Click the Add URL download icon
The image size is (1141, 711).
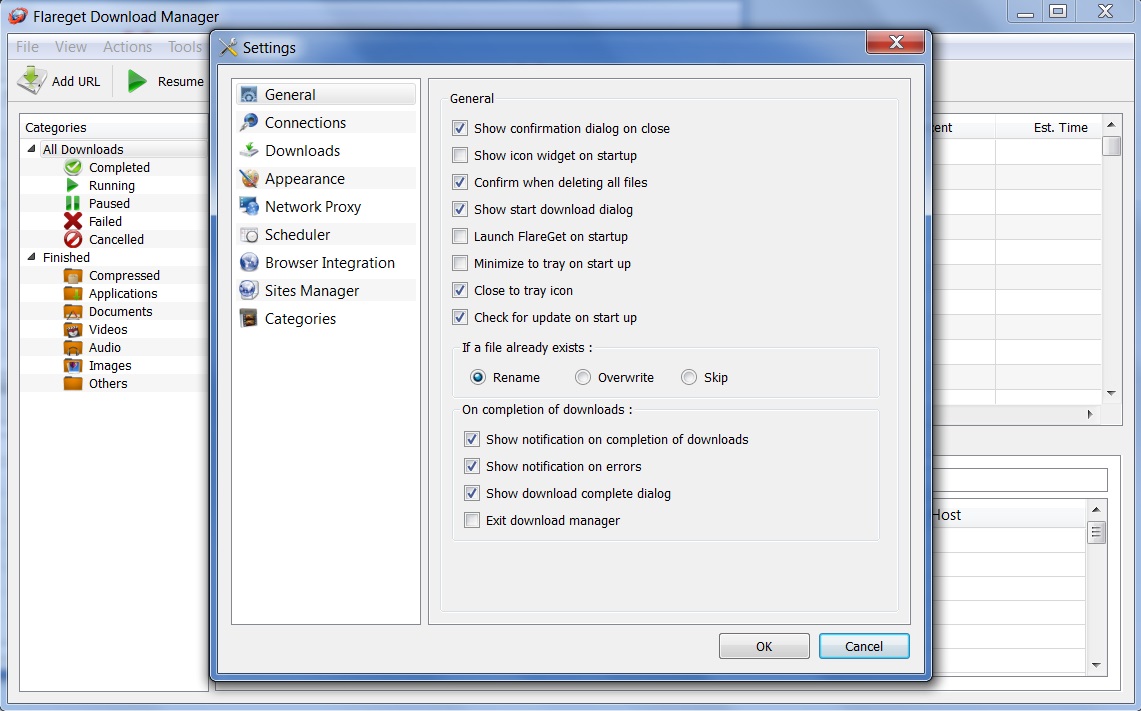[32, 81]
